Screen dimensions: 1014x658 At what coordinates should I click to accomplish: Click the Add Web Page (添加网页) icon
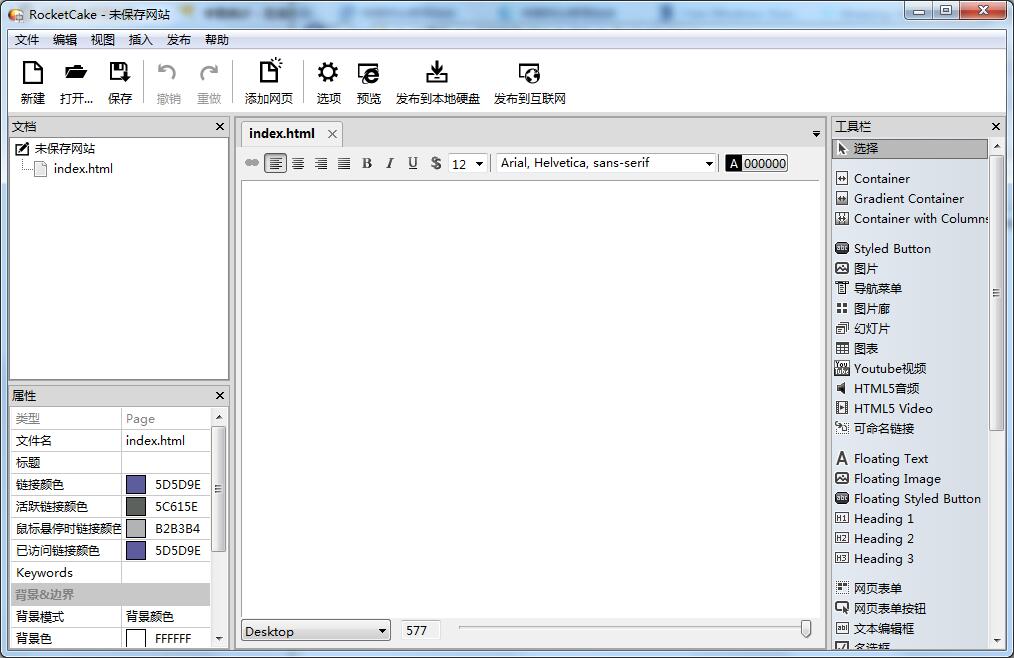pos(269,73)
